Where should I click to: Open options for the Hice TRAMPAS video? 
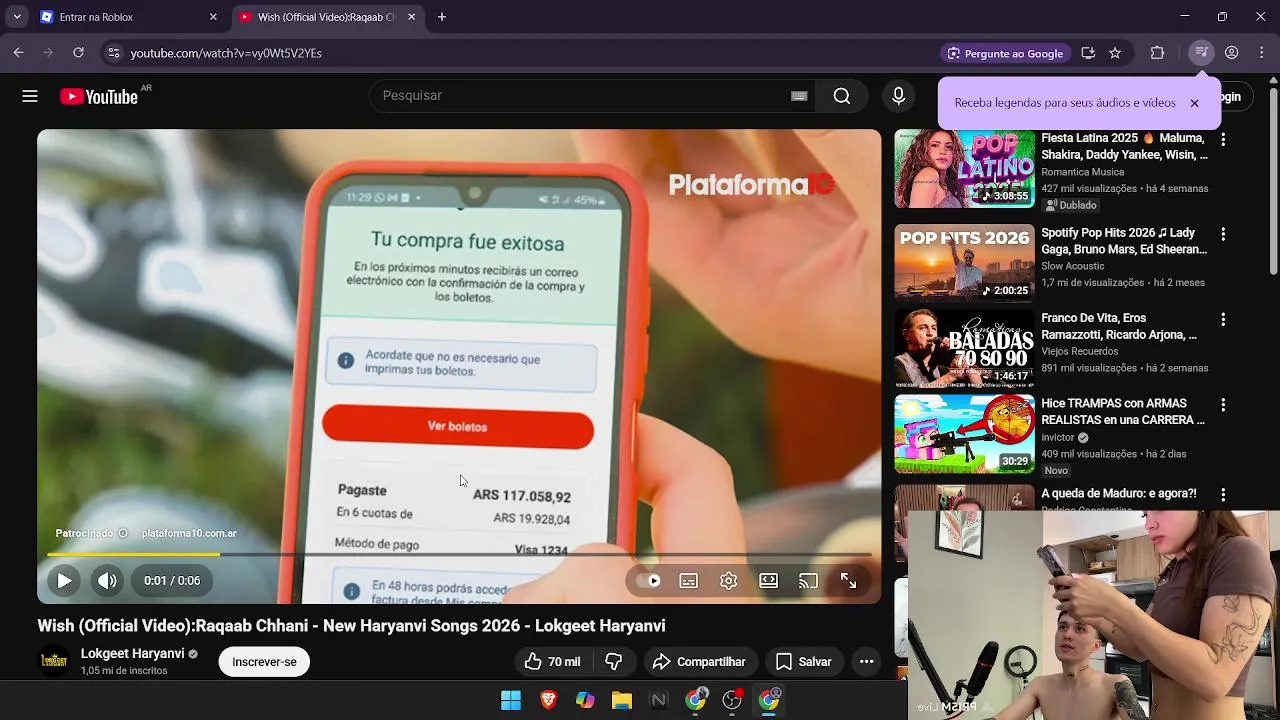(1223, 405)
